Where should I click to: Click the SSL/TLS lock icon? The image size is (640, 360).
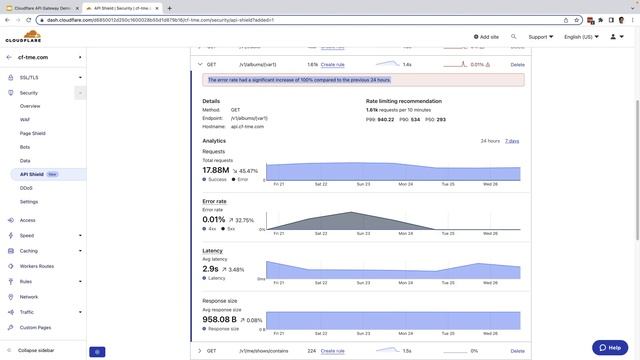[x=11, y=78]
